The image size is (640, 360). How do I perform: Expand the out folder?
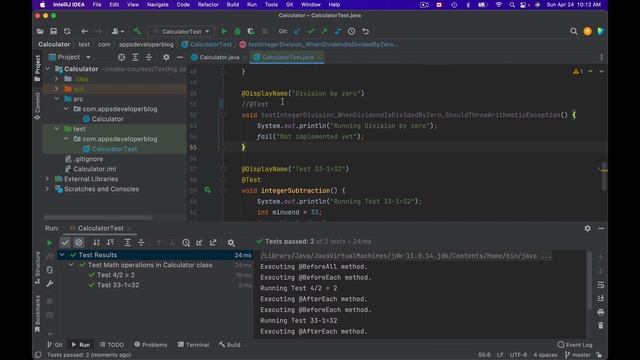click(x=57, y=89)
